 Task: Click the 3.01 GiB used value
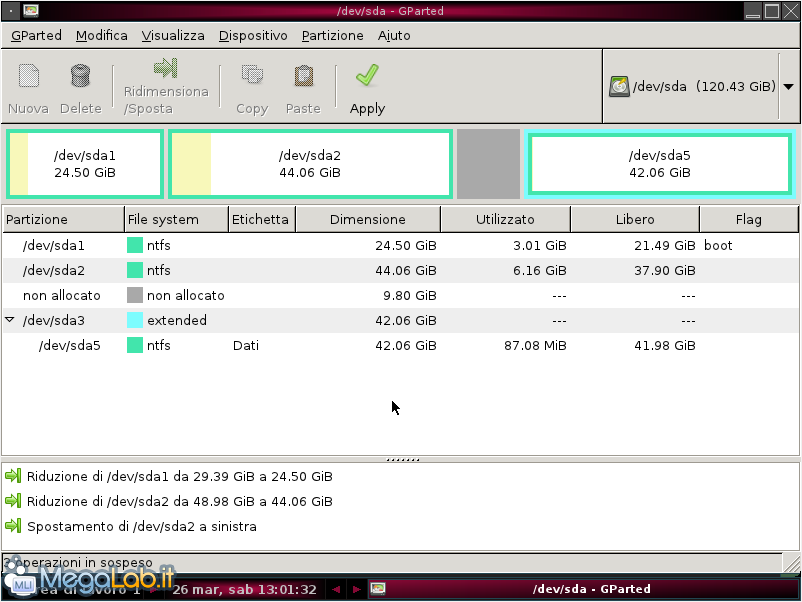click(540, 246)
